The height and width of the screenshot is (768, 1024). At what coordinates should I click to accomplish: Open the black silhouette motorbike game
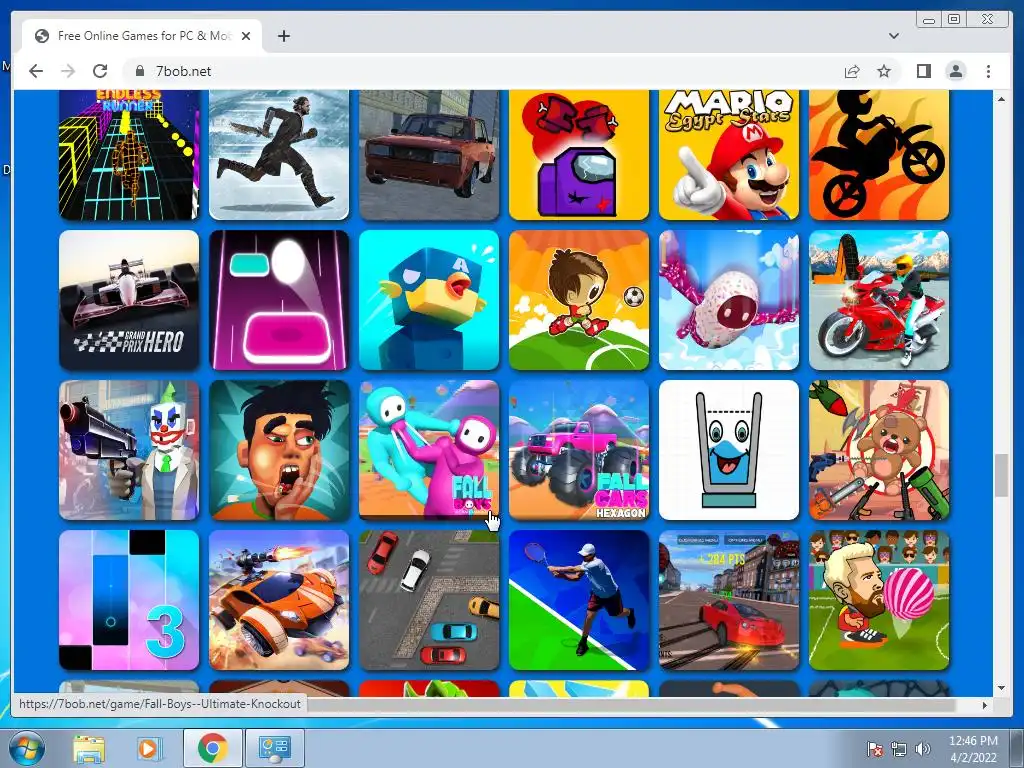(879, 155)
